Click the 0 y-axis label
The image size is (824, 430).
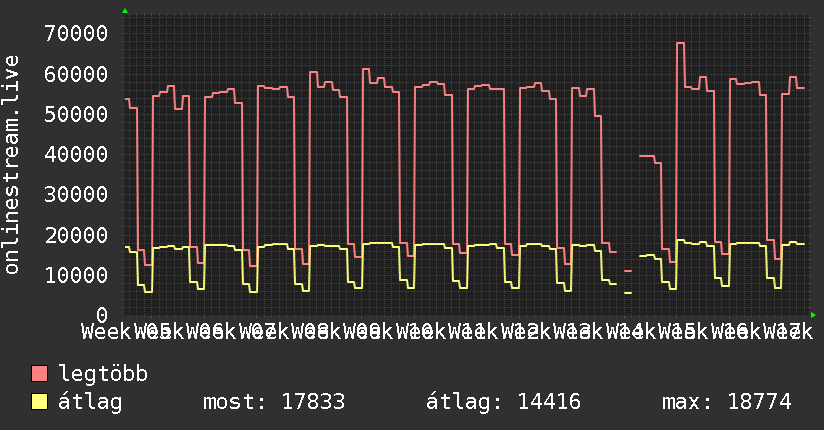(102, 315)
